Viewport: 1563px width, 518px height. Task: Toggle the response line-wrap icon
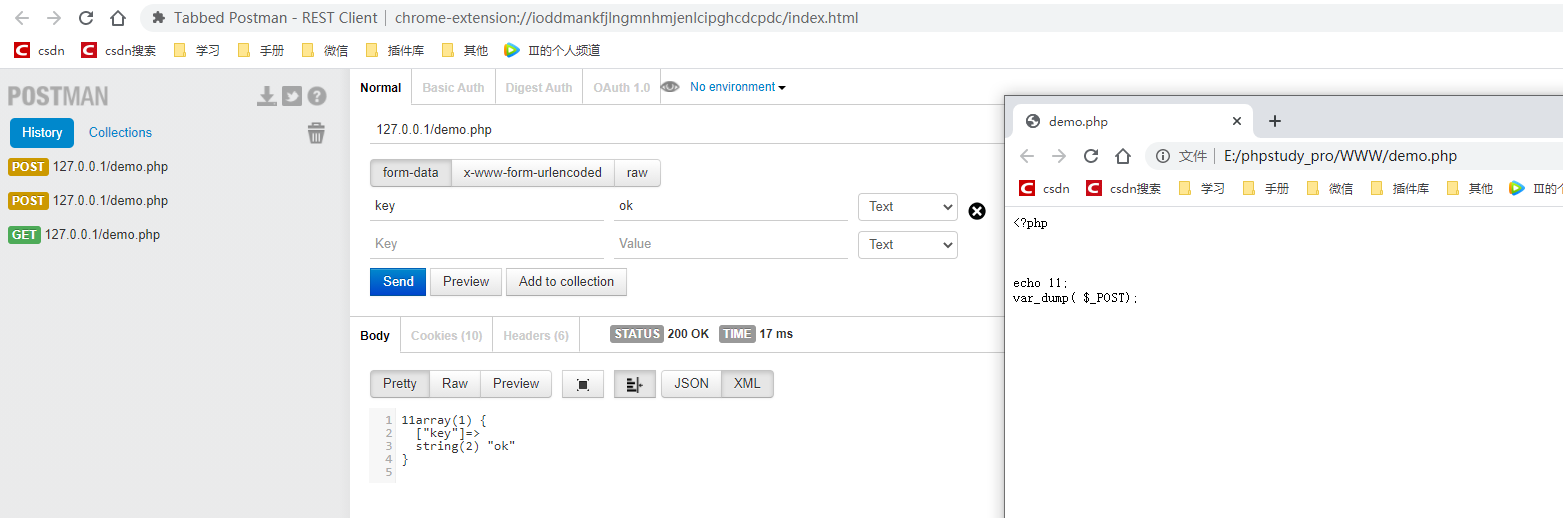tap(634, 384)
